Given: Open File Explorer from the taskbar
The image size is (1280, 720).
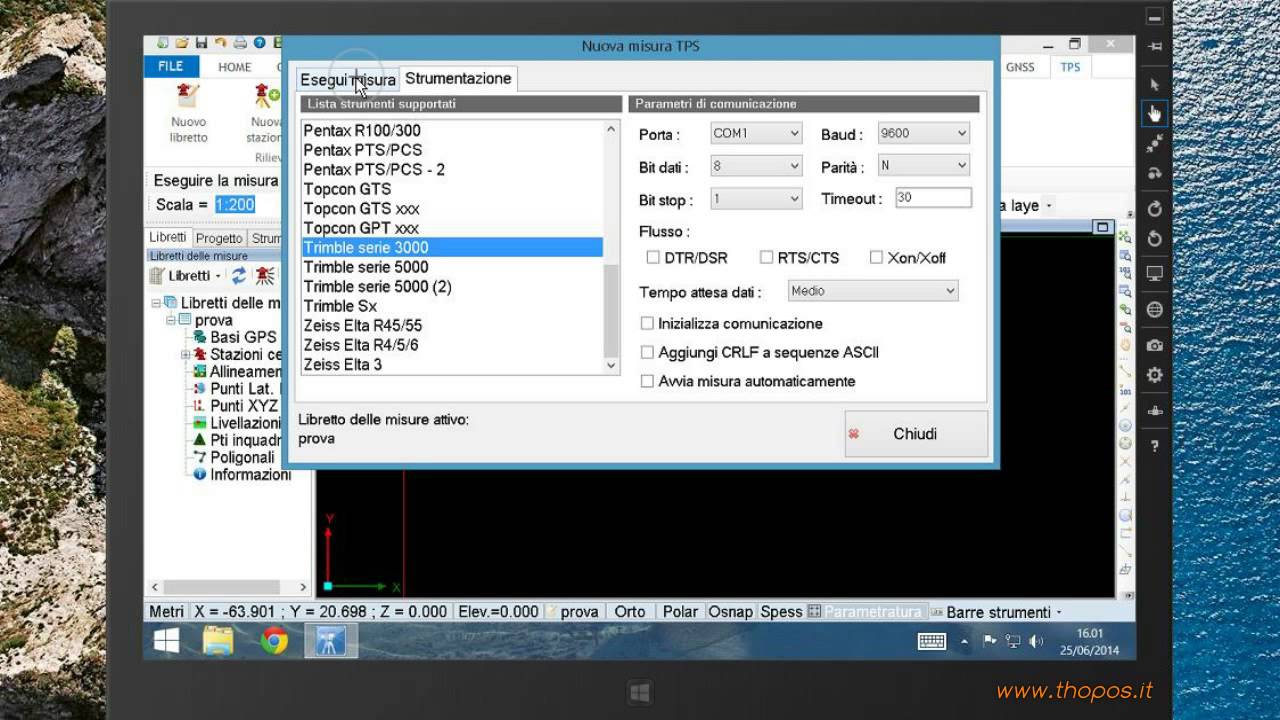Looking at the screenshot, I should pos(218,641).
